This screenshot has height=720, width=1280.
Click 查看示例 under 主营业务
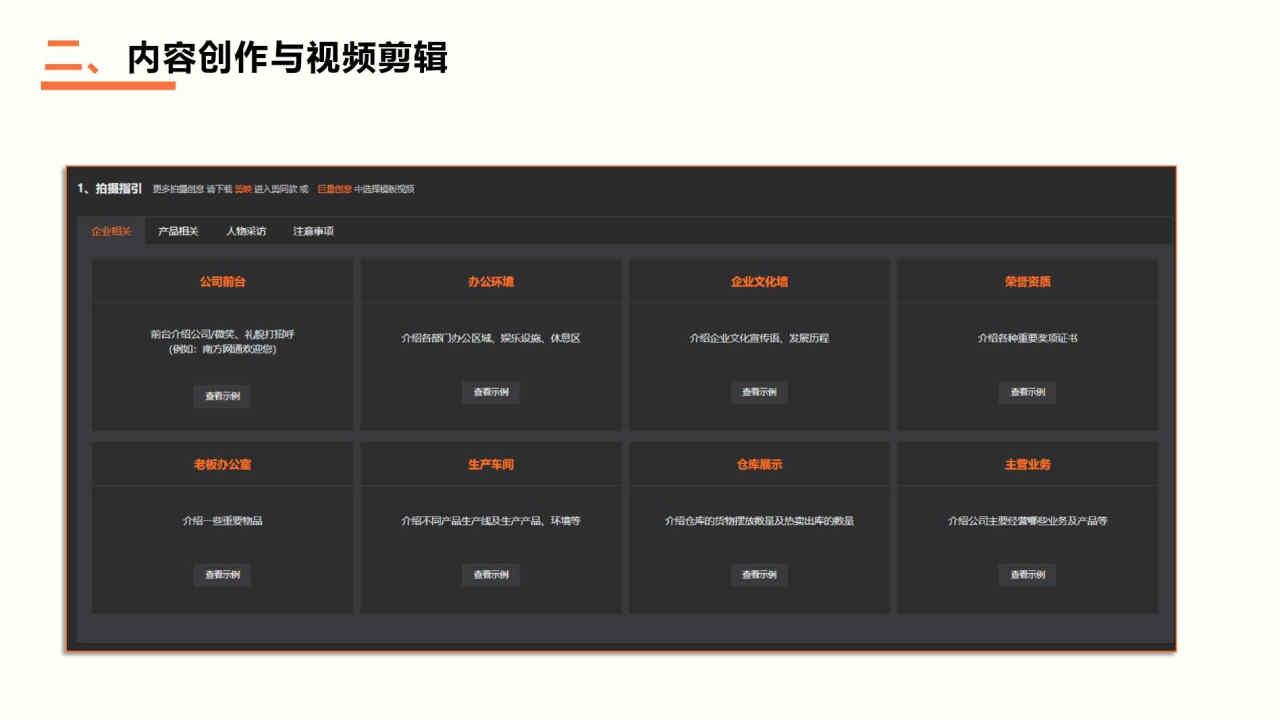[x=1027, y=575]
